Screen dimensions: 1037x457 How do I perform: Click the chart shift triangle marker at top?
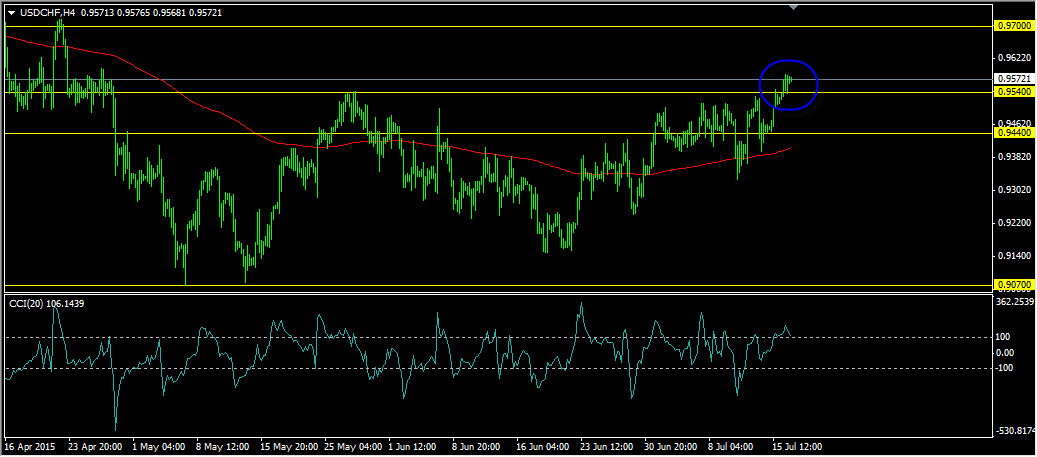coord(794,7)
